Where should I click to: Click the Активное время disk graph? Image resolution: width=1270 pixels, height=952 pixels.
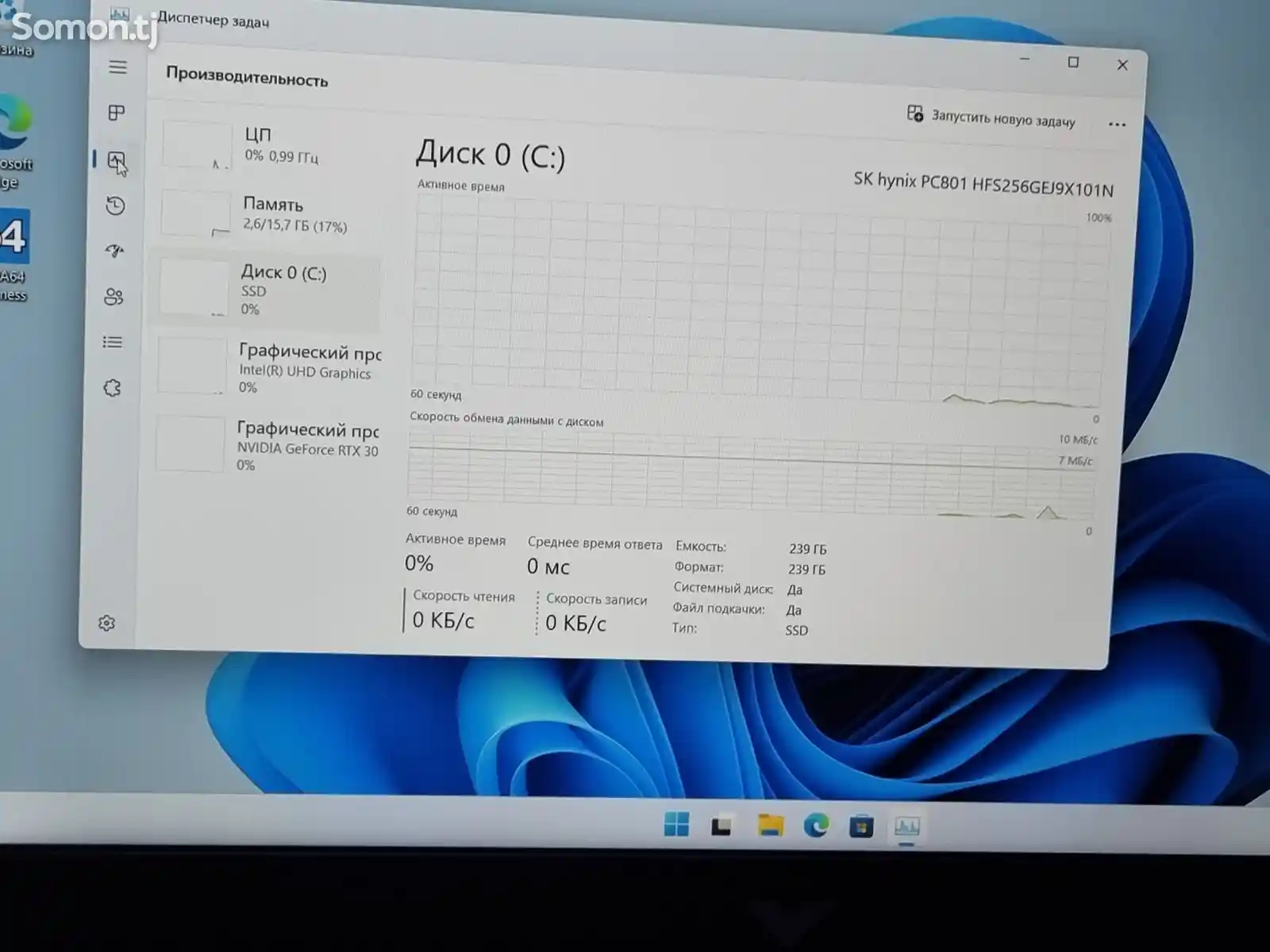pos(757,302)
